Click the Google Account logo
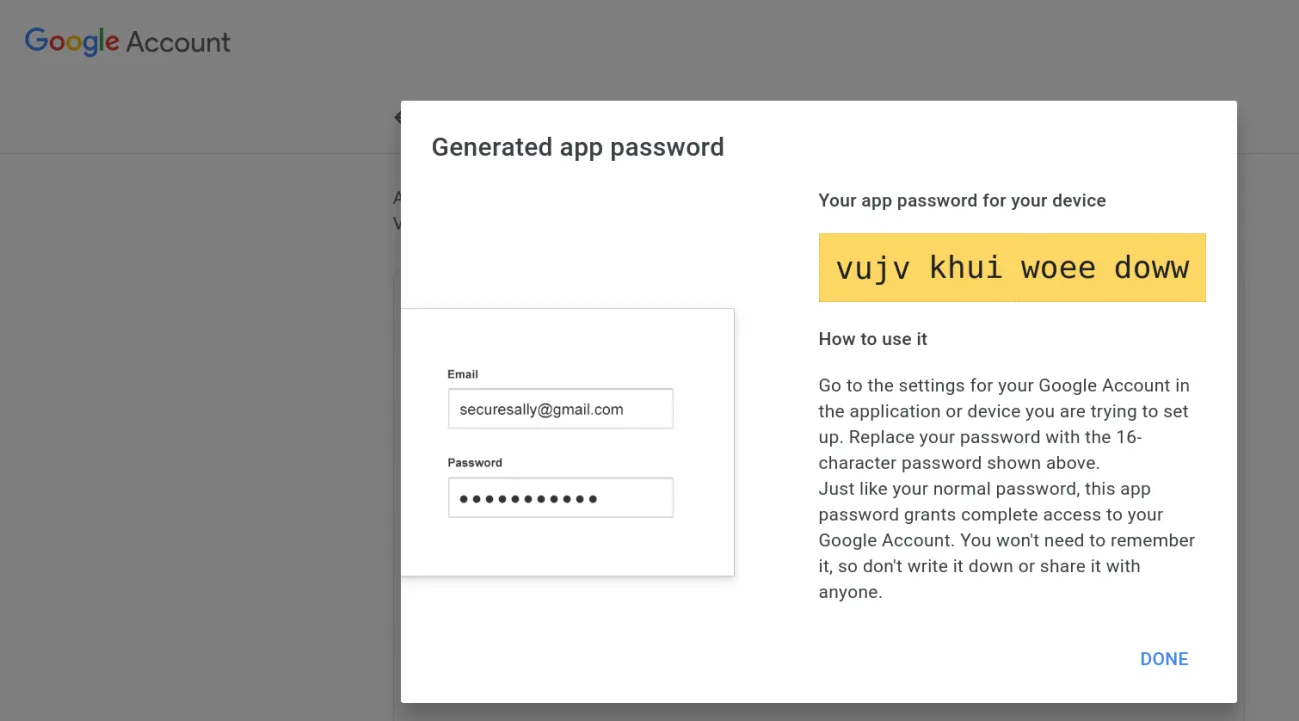 tap(127, 41)
